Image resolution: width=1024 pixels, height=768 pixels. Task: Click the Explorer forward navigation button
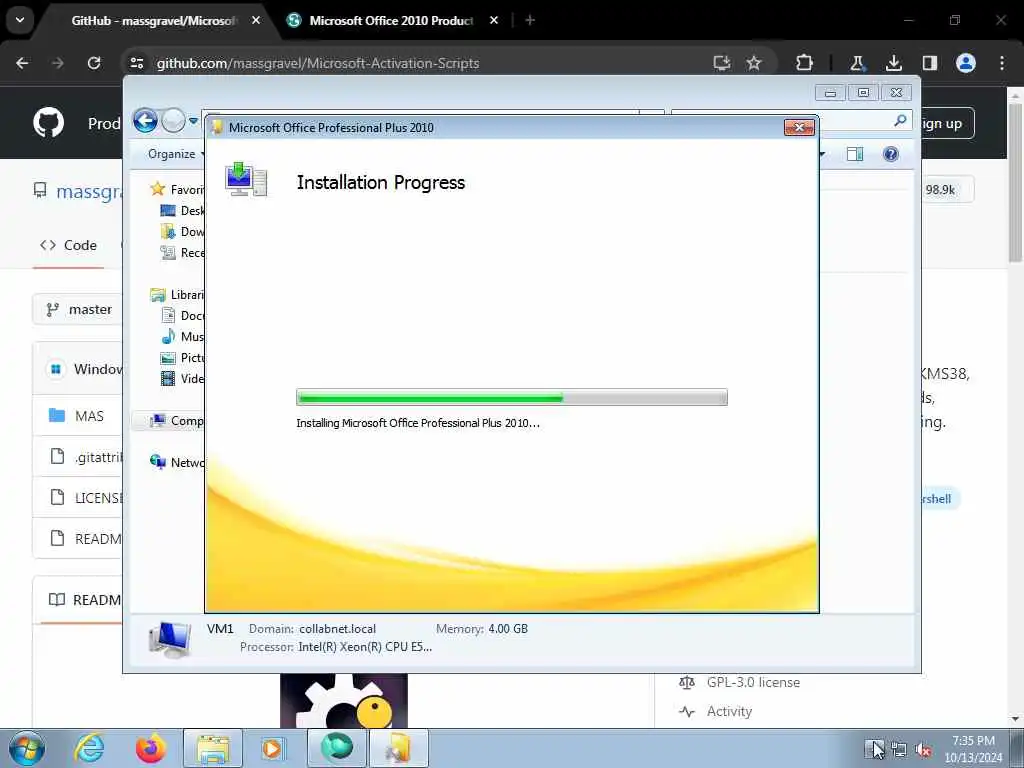173,121
